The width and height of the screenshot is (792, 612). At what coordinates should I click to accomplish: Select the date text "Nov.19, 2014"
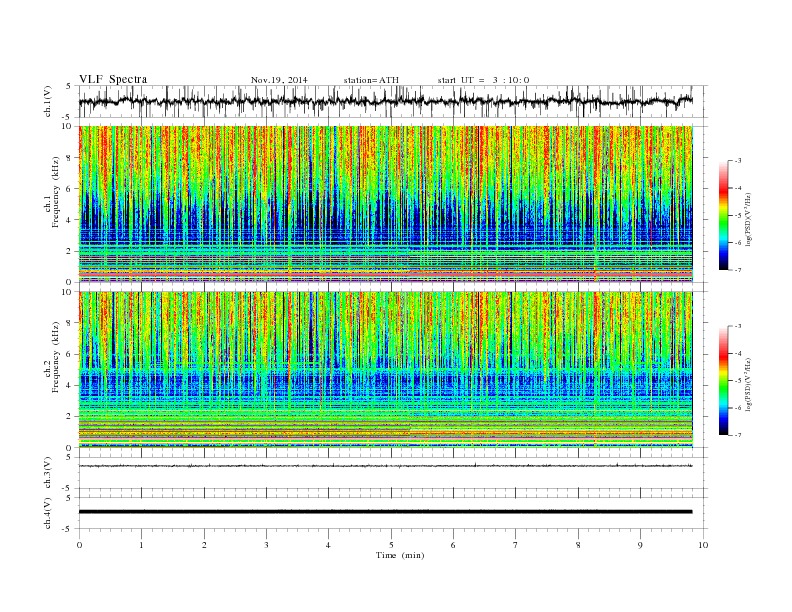click(279, 80)
